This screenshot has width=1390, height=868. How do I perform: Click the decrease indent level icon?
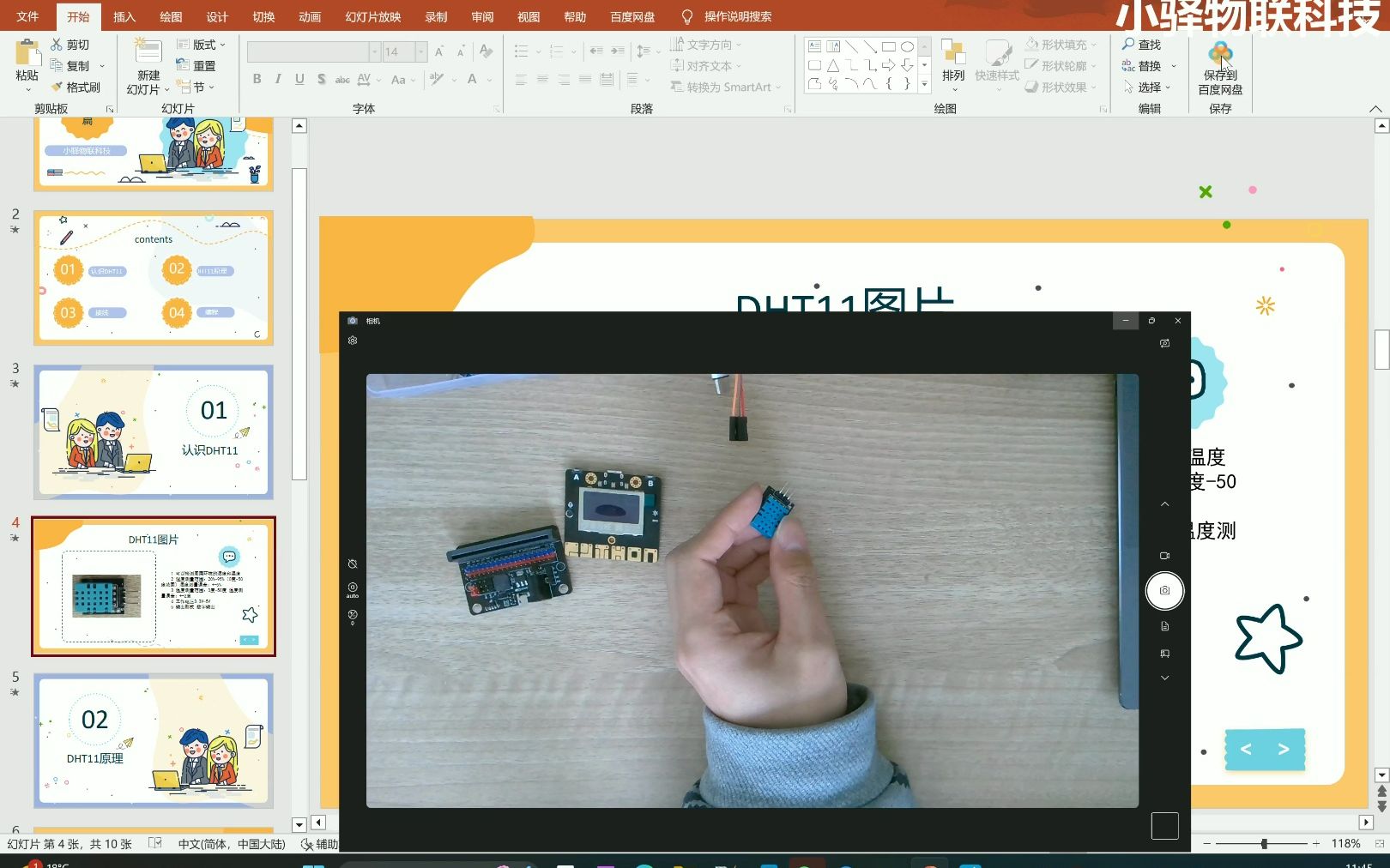[595, 51]
